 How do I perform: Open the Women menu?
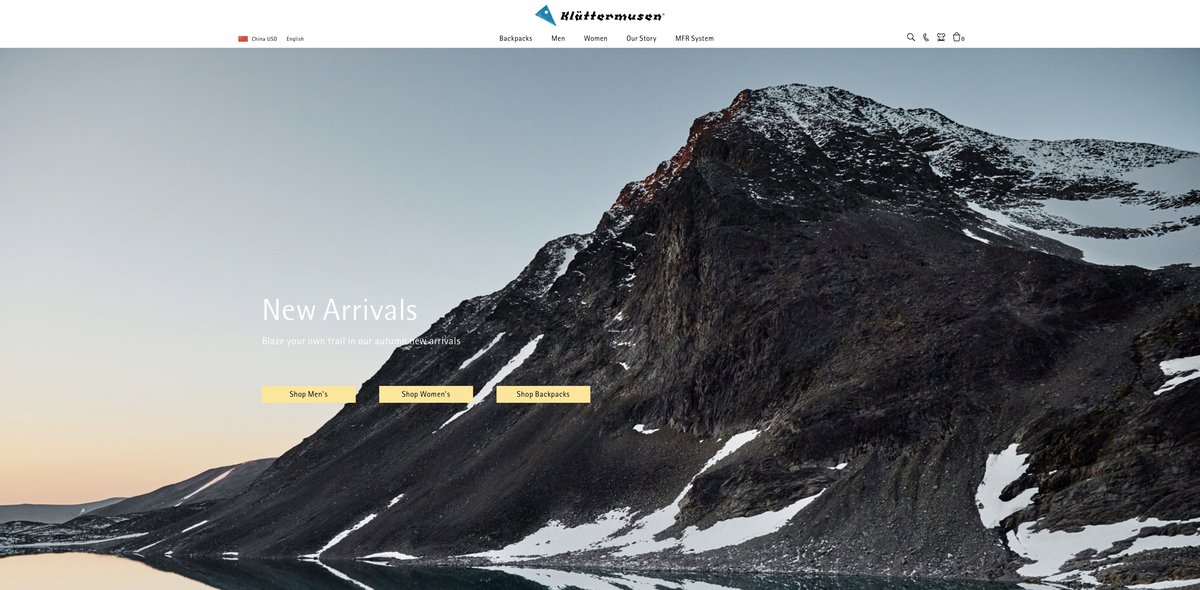pyautogui.click(x=596, y=39)
